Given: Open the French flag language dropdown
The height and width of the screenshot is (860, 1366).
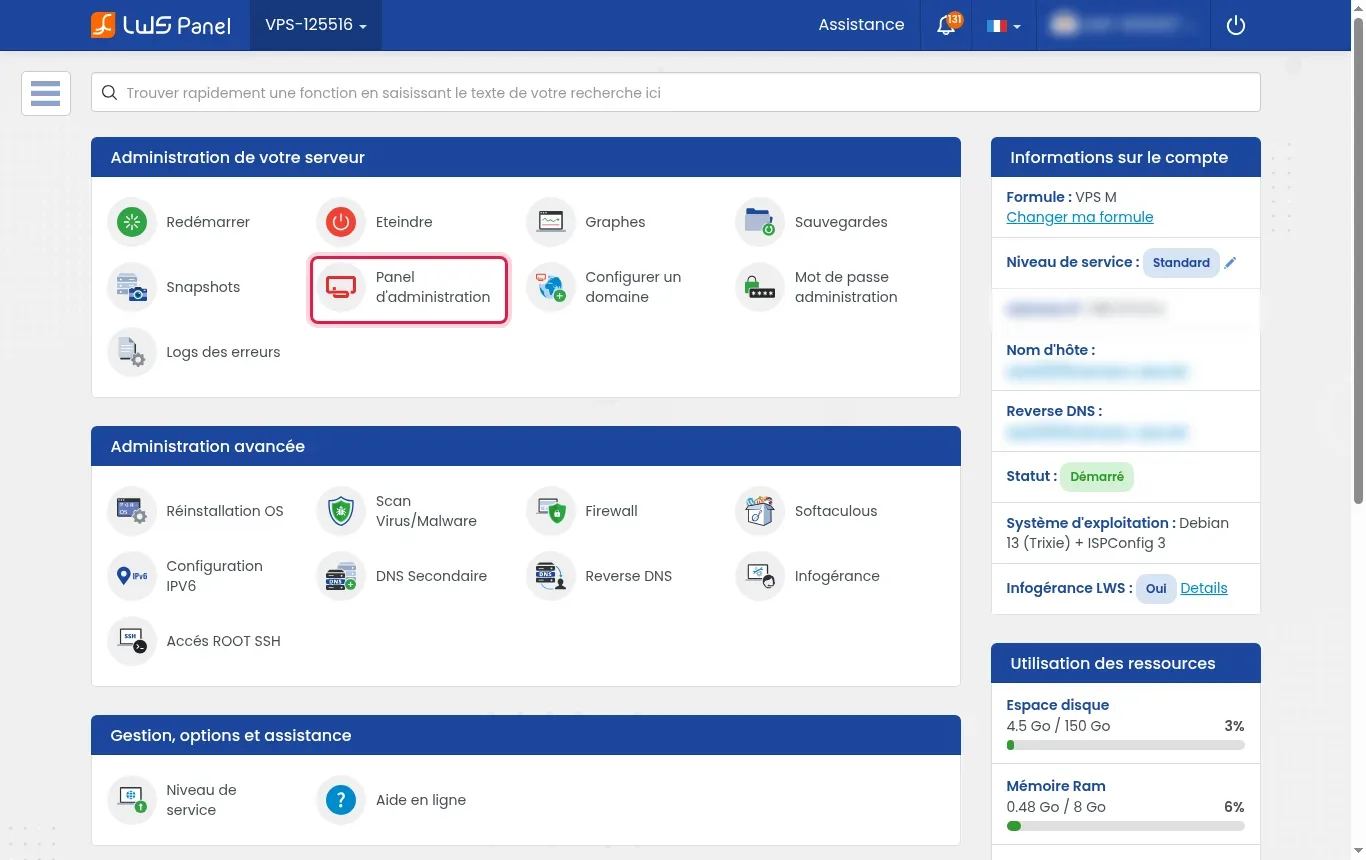Looking at the screenshot, I should [x=1003, y=25].
